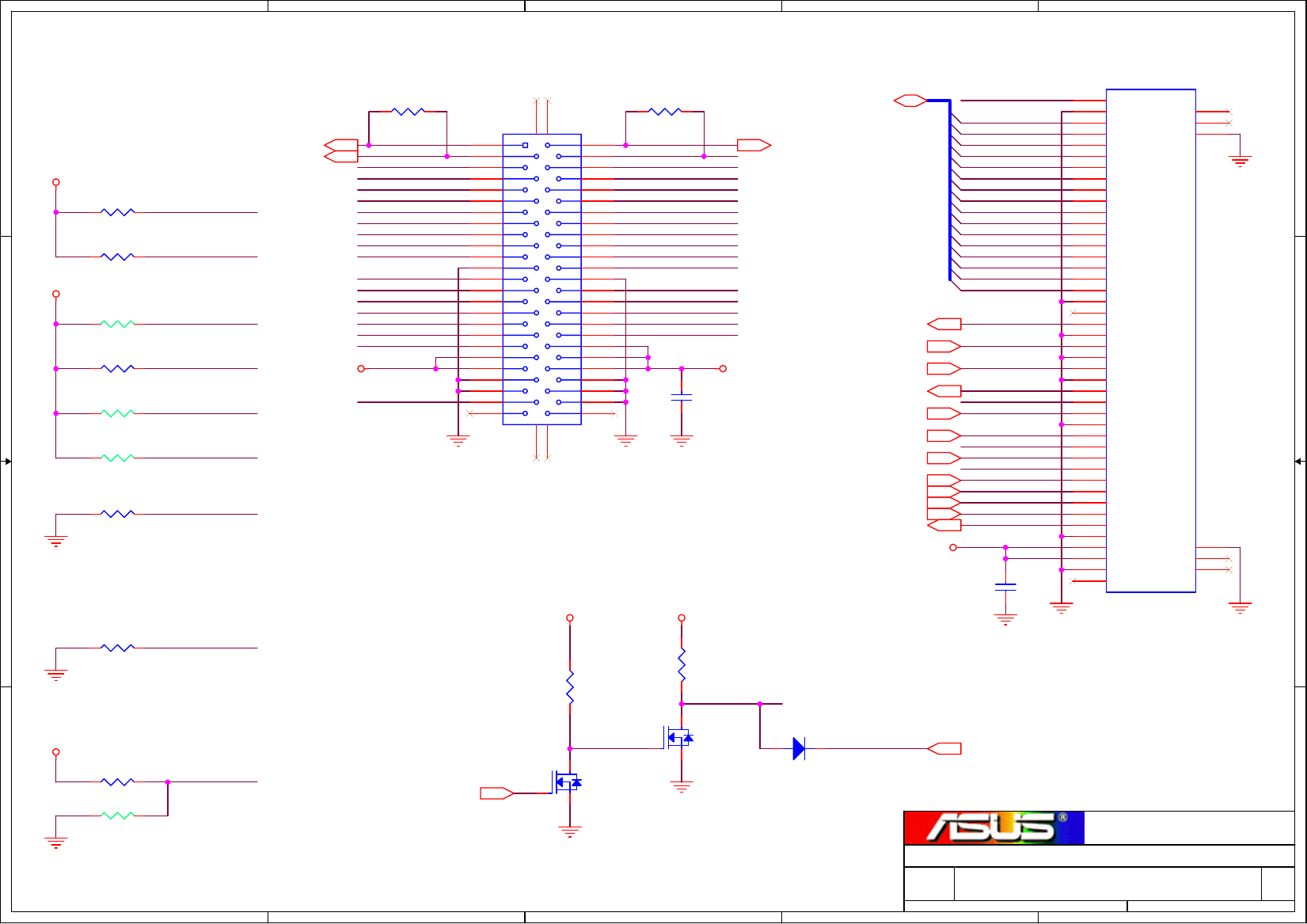Select the vertical resistor above the upper MOSFET
The width and height of the screenshot is (1307, 924).
[x=682, y=665]
